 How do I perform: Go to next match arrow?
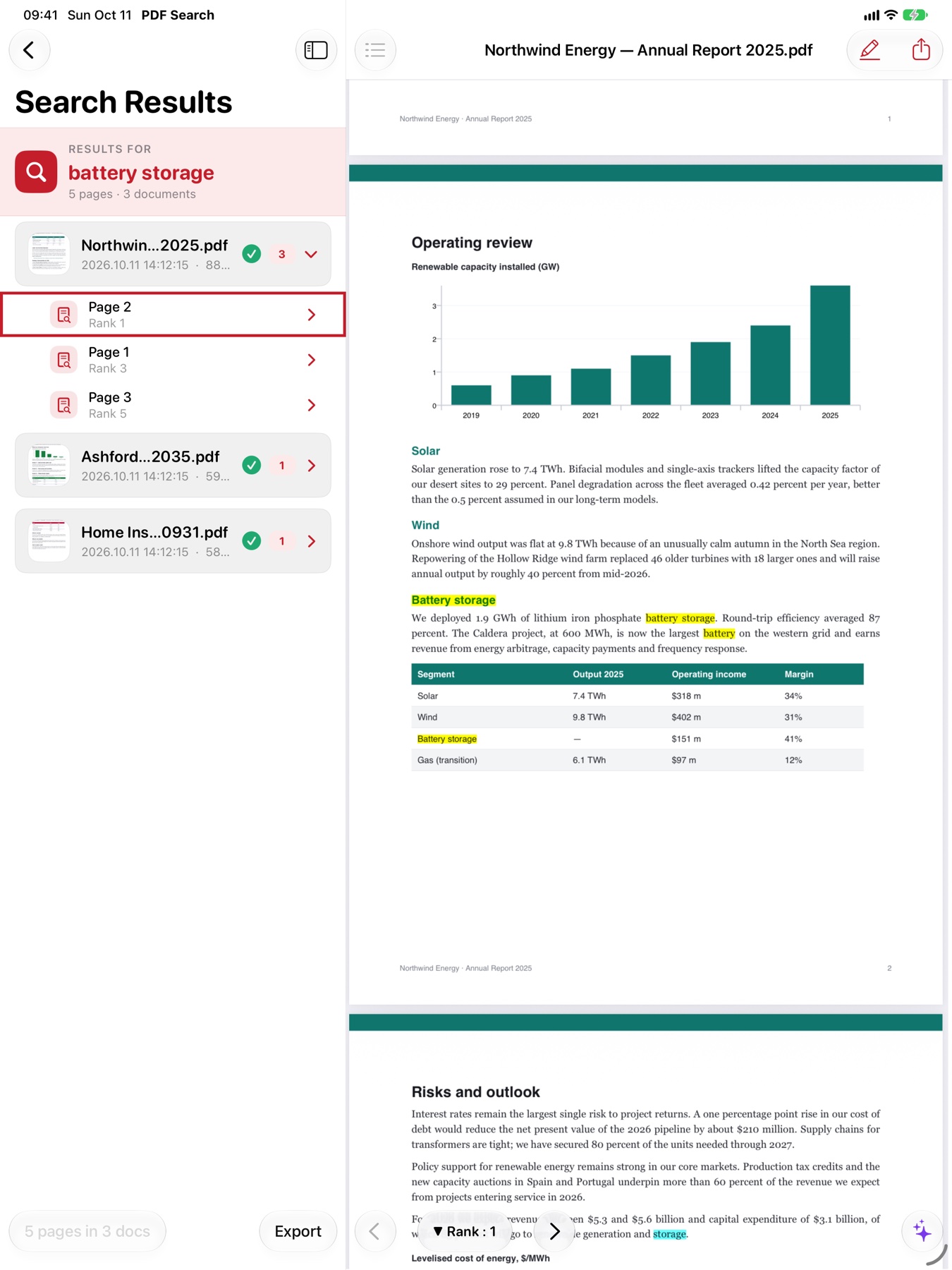[x=554, y=1231]
